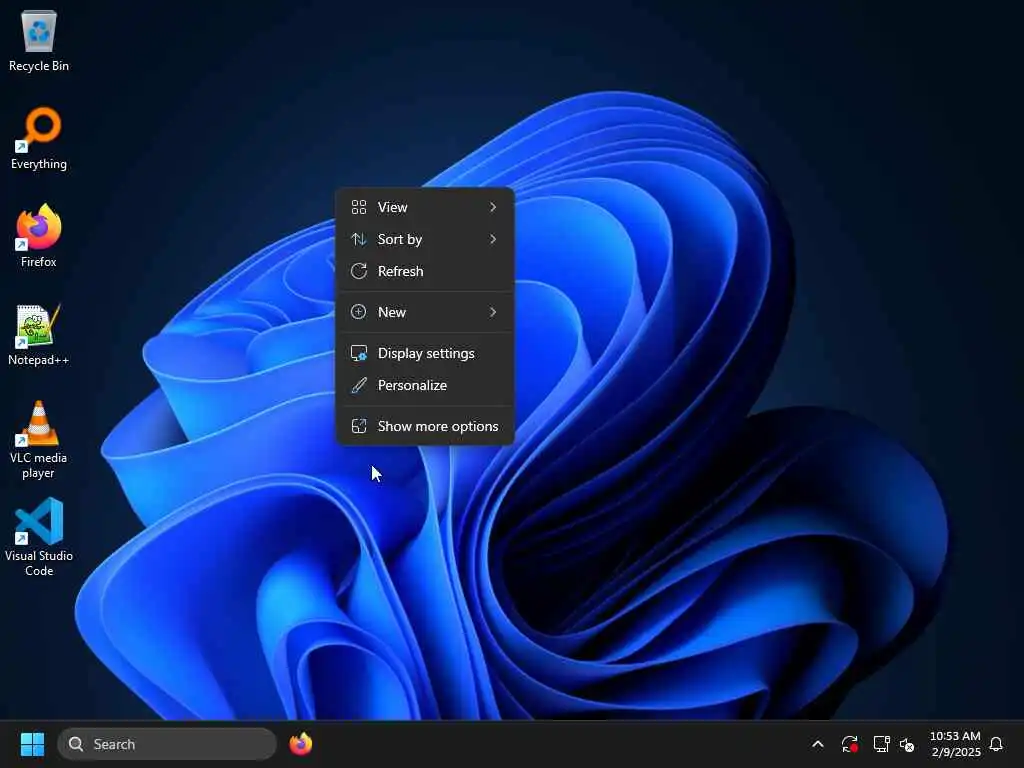
Task: Show hidden system tray icons
Action: tap(818, 744)
